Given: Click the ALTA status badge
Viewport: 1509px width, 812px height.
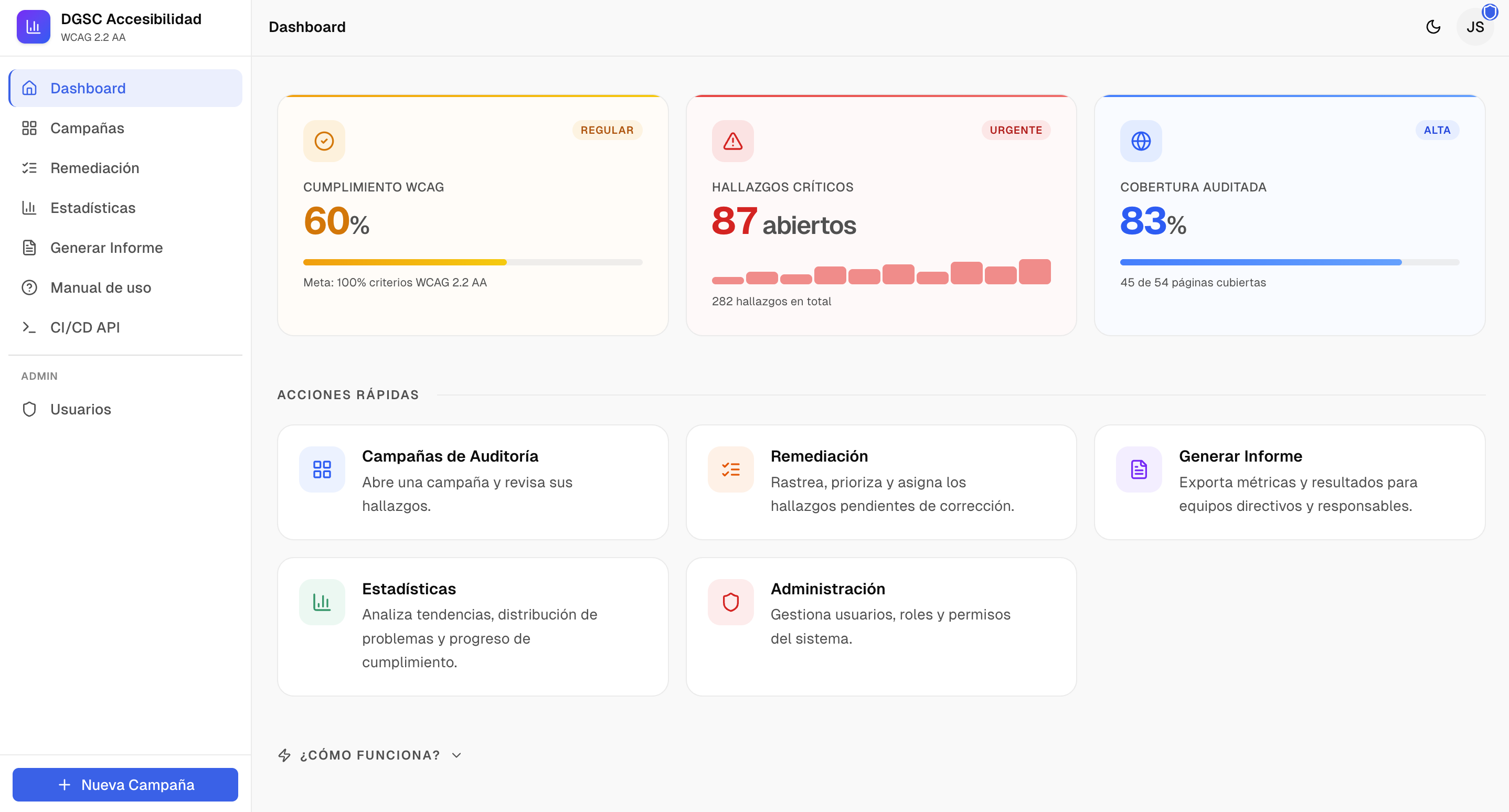Looking at the screenshot, I should click(x=1437, y=130).
